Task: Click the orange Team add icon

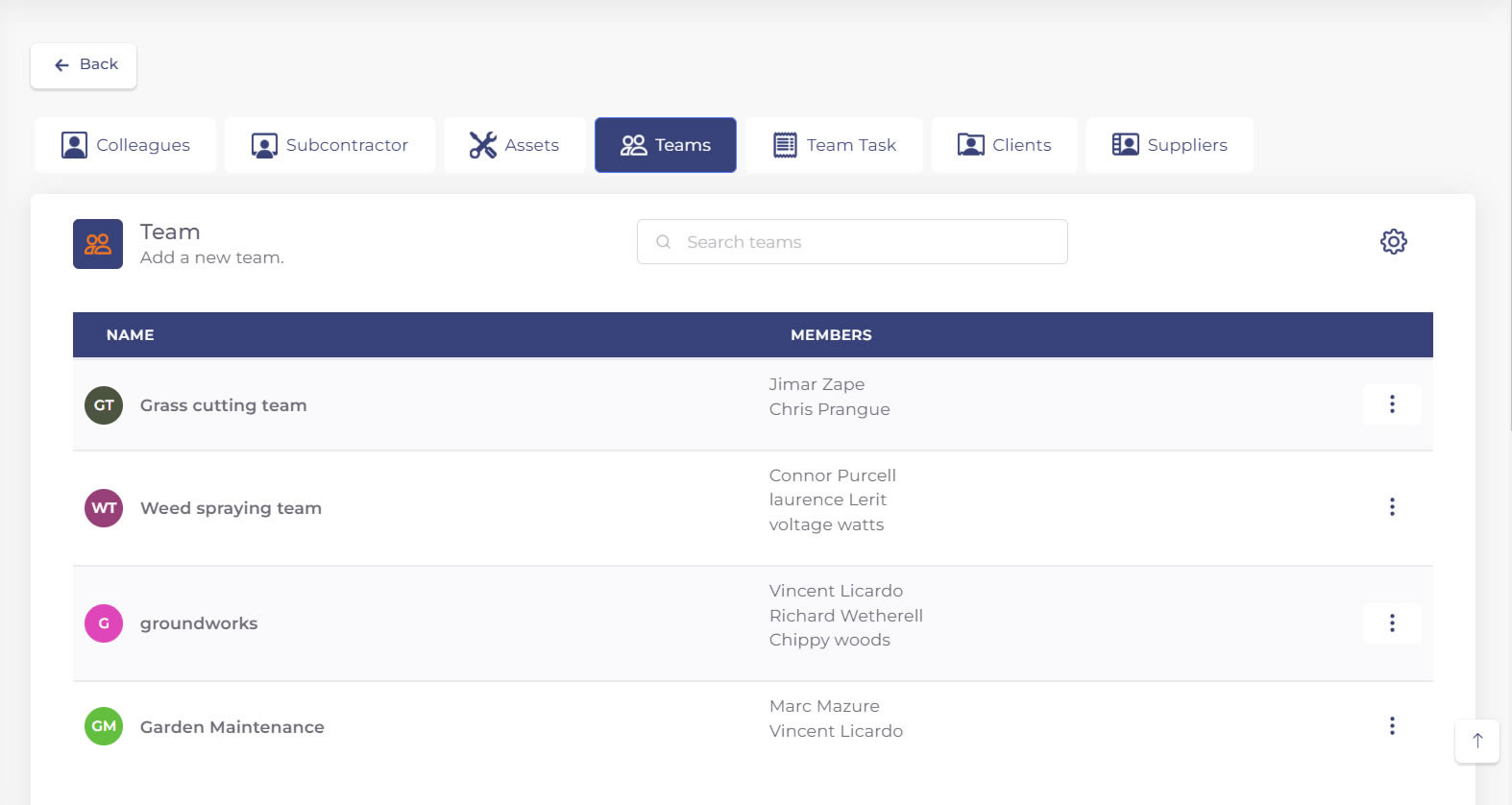Action: [x=98, y=244]
